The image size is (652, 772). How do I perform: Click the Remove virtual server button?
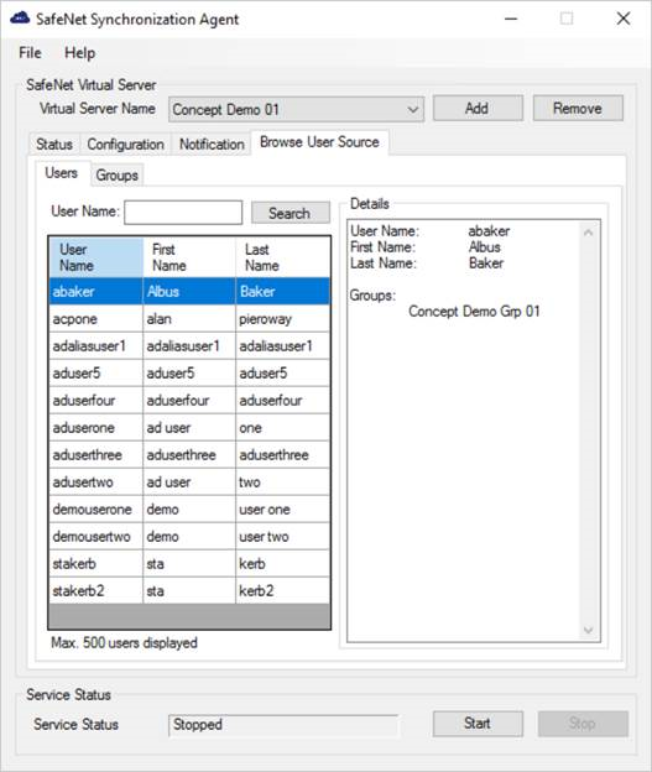click(577, 108)
